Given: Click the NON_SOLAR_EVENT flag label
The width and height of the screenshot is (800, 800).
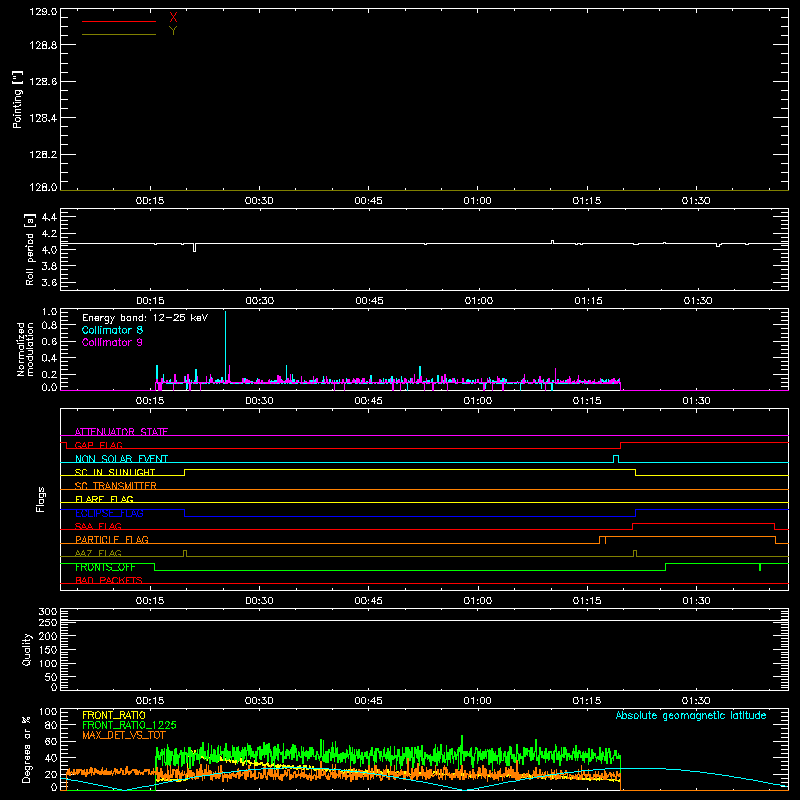Looking at the screenshot, I should pos(121,459).
